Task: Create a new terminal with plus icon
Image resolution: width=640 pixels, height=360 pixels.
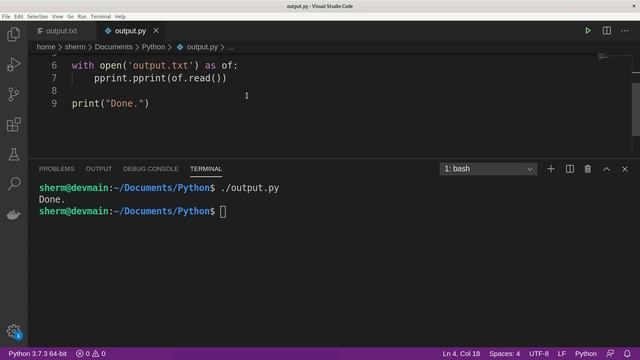Action: click(551, 169)
